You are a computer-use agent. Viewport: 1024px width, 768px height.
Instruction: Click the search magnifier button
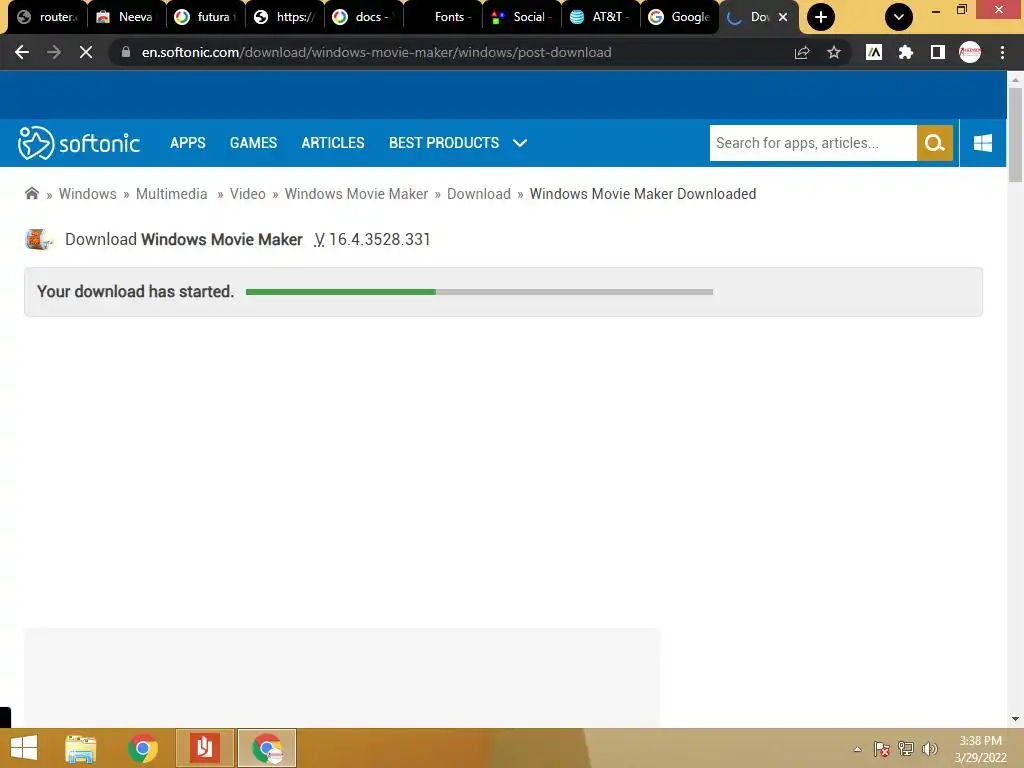coord(935,143)
